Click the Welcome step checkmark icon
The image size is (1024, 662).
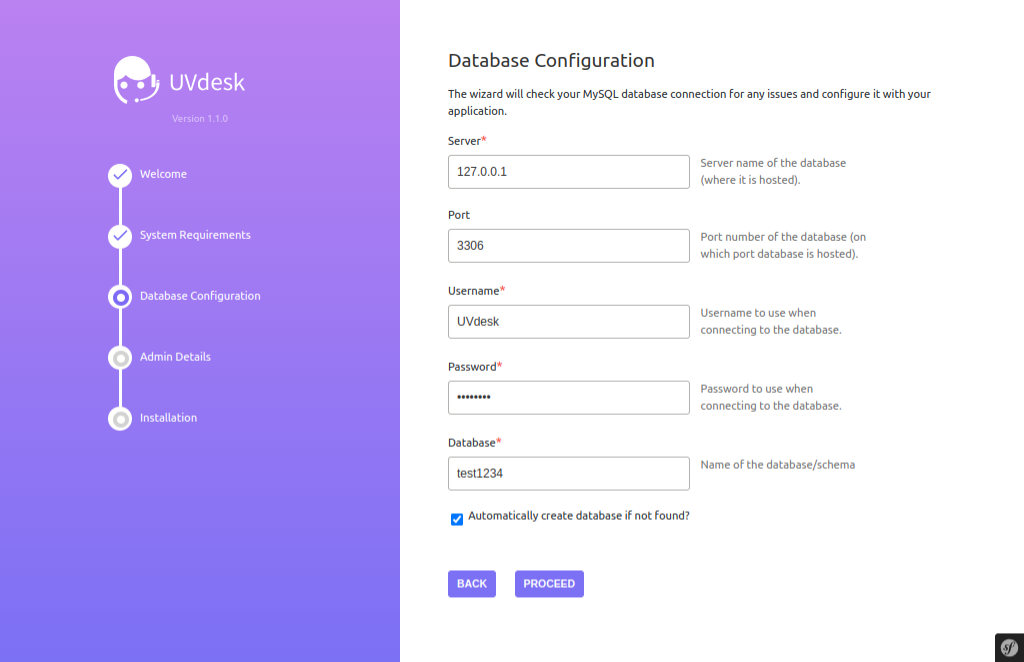[120, 175]
